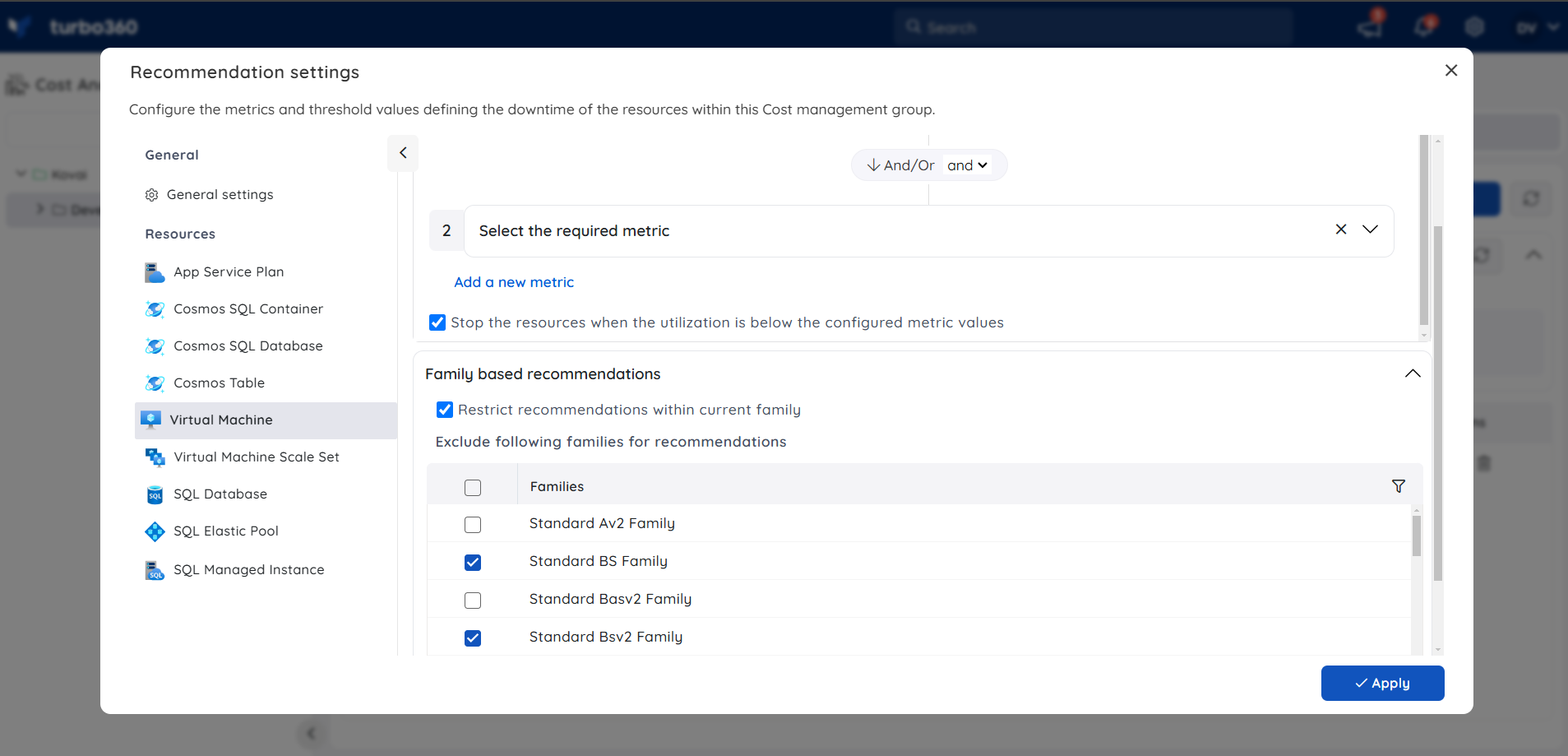Click the turbo360 logo in background window
The height and width of the screenshot is (756, 1568).
click(x=74, y=27)
